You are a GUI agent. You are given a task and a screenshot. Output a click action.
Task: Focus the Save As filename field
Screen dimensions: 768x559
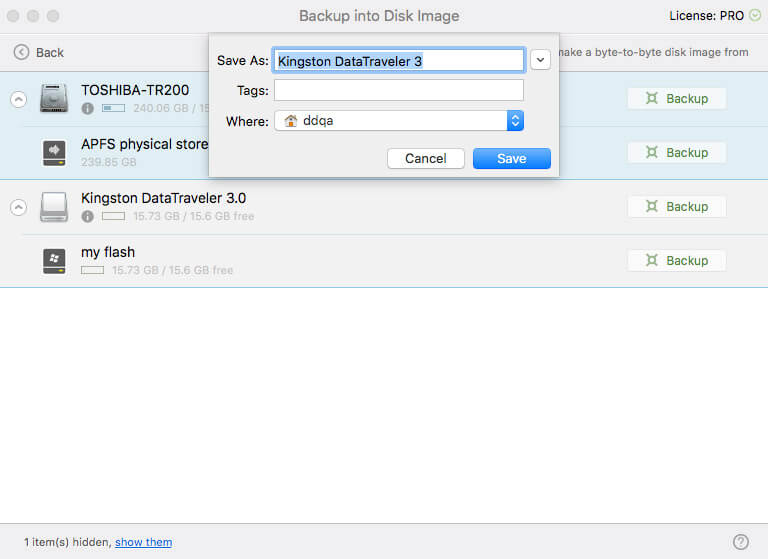[399, 60]
